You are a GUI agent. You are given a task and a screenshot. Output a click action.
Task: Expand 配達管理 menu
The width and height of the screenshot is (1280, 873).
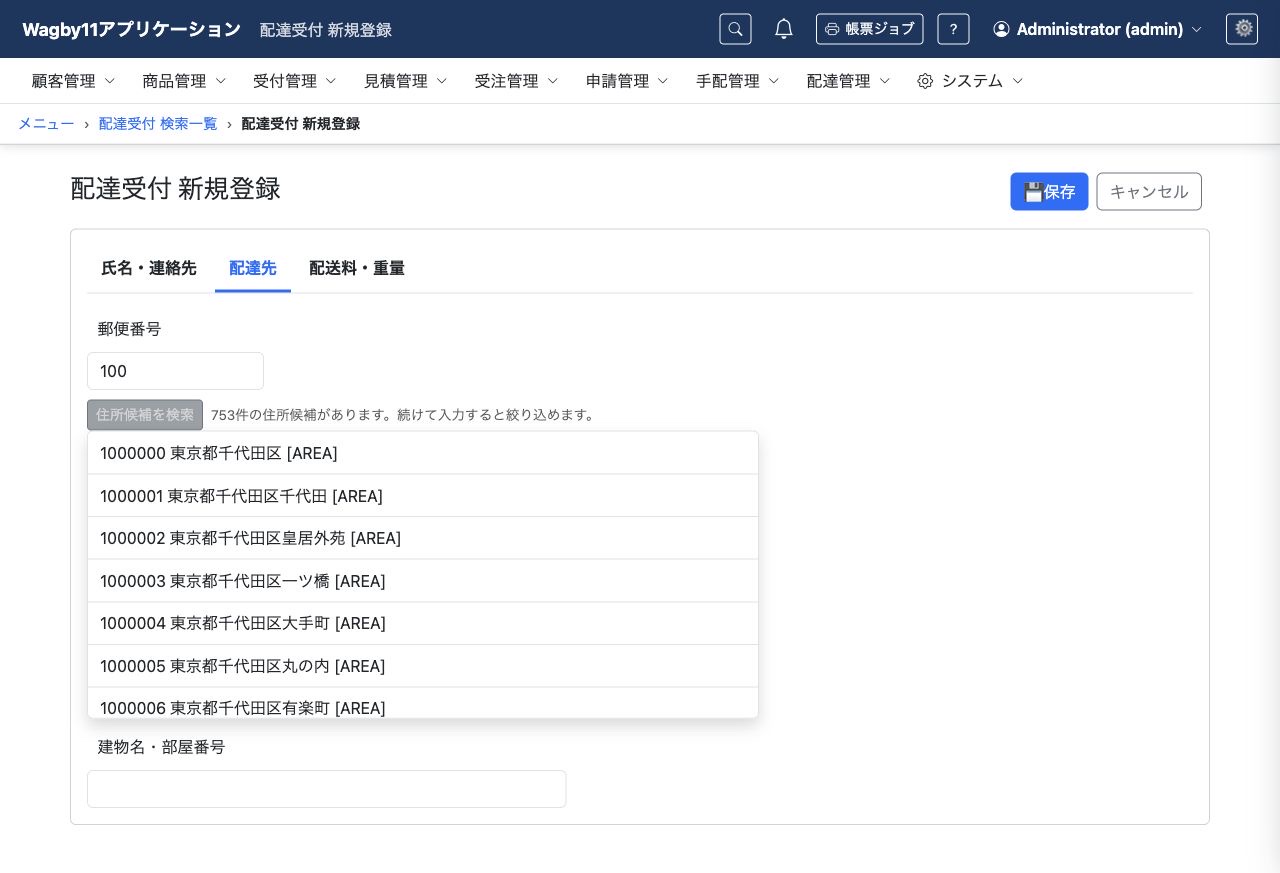[848, 81]
